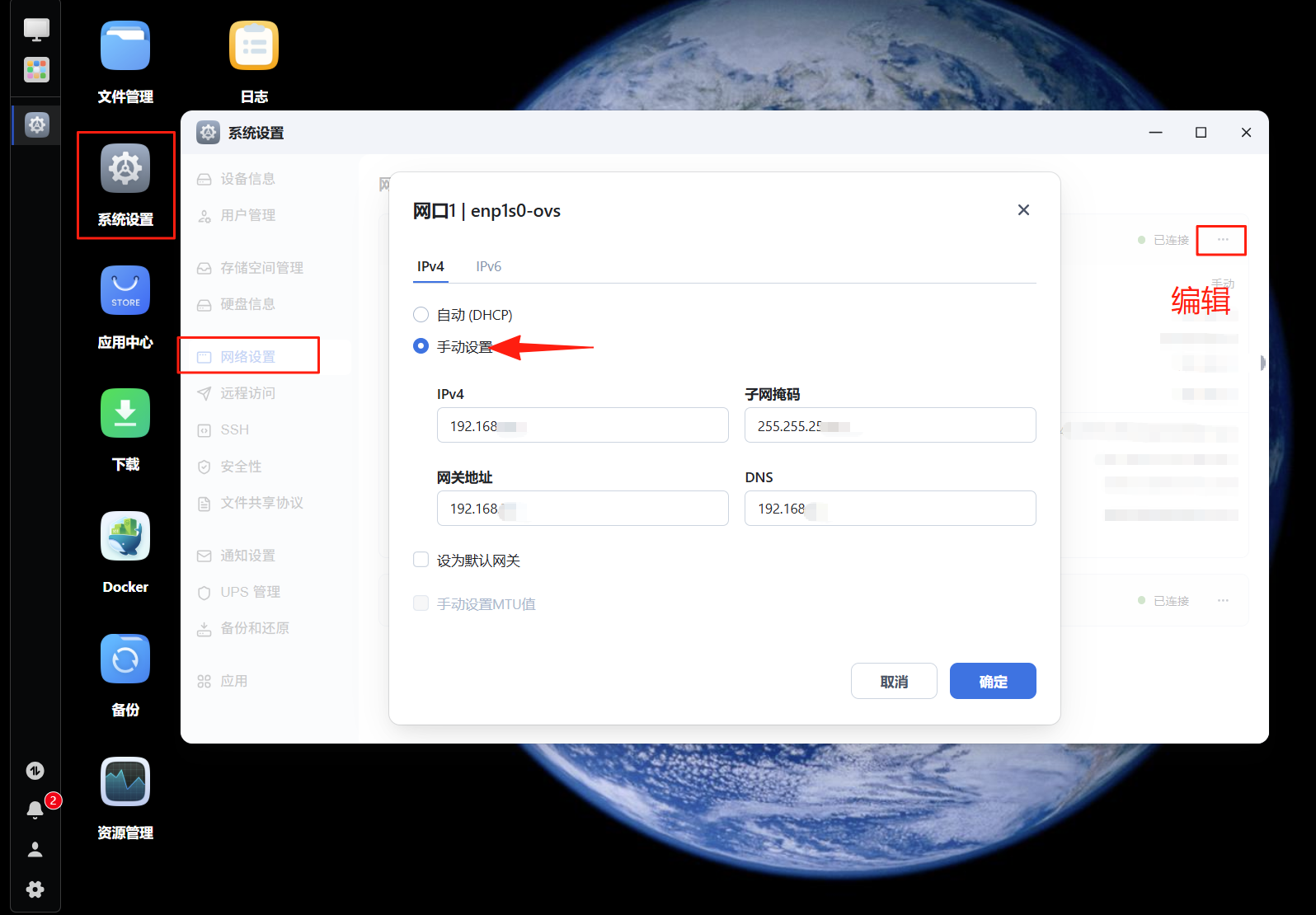
Task: Open the 备份 backup app icon
Action: [x=125, y=659]
